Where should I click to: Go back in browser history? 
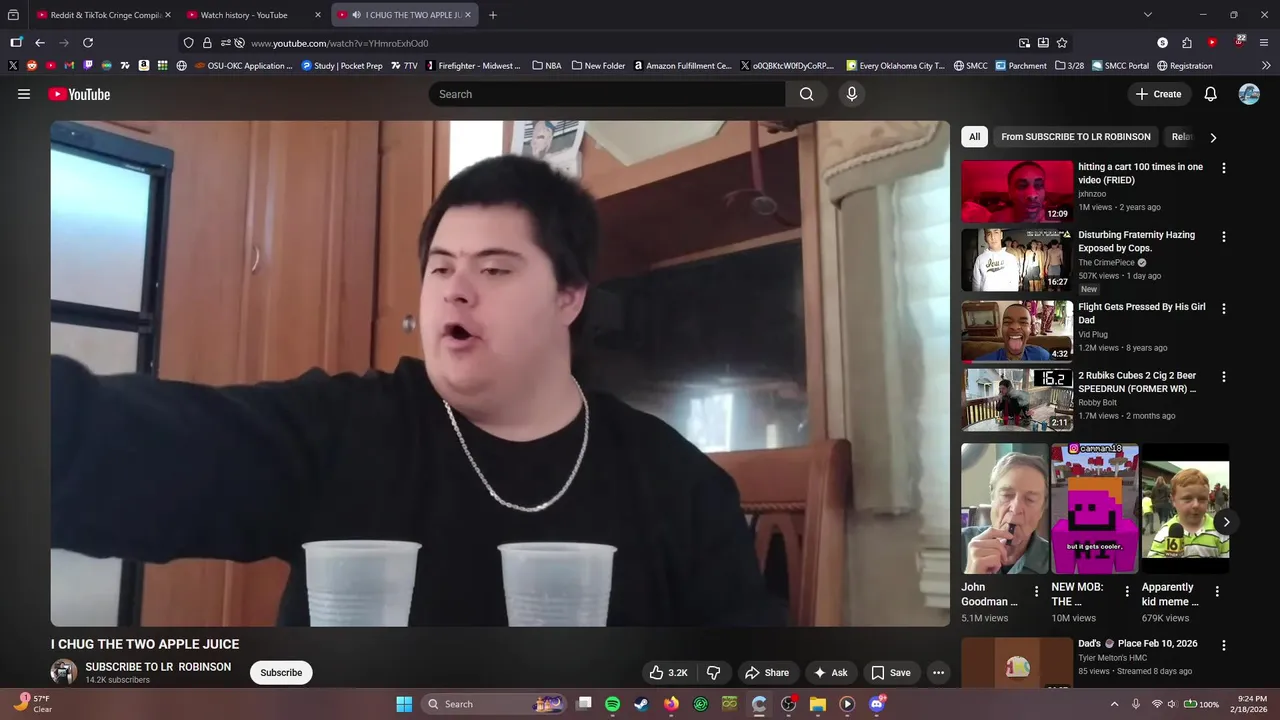[40, 43]
